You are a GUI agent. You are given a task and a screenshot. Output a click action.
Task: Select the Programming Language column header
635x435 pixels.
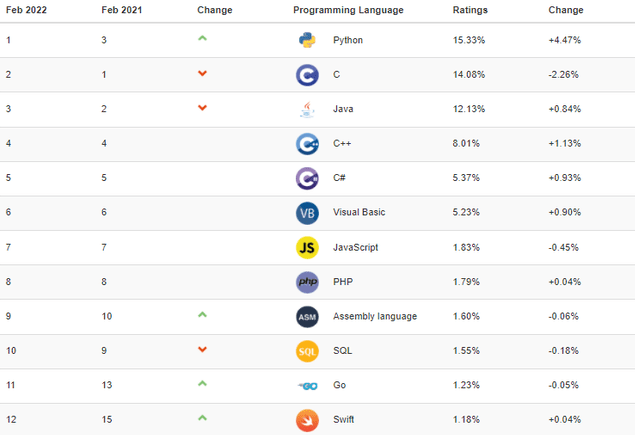tap(348, 10)
